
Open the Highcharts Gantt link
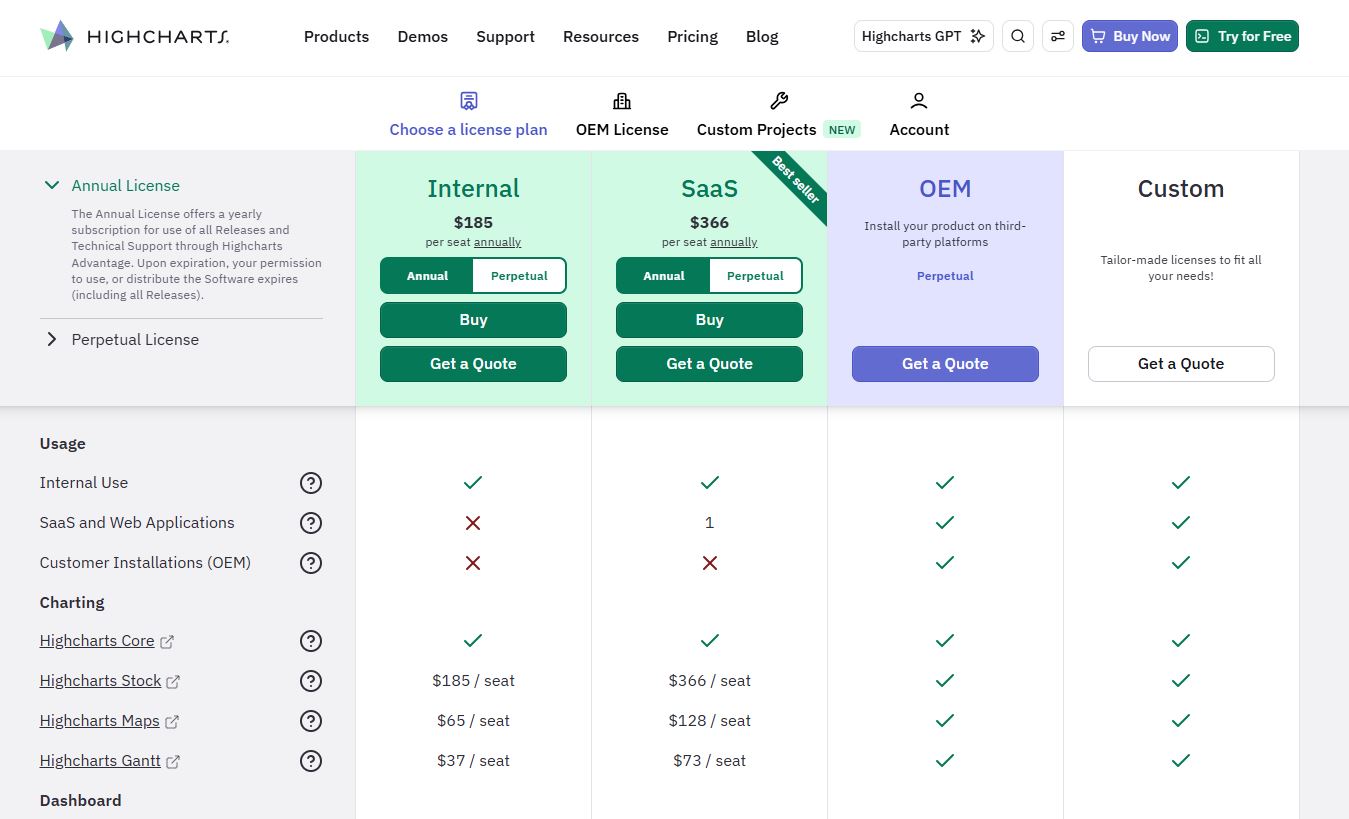(x=99, y=760)
